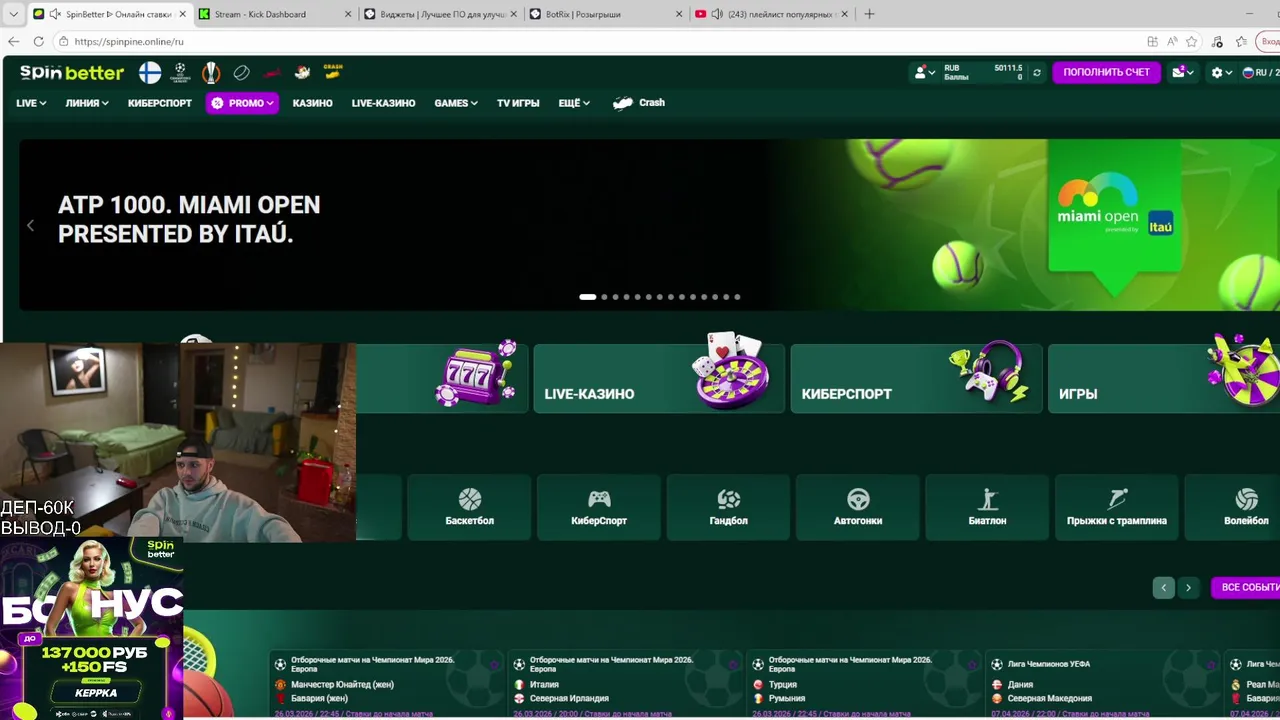Open the Miami Open promo banner
The height and width of the screenshot is (720, 1280).
coord(649,224)
